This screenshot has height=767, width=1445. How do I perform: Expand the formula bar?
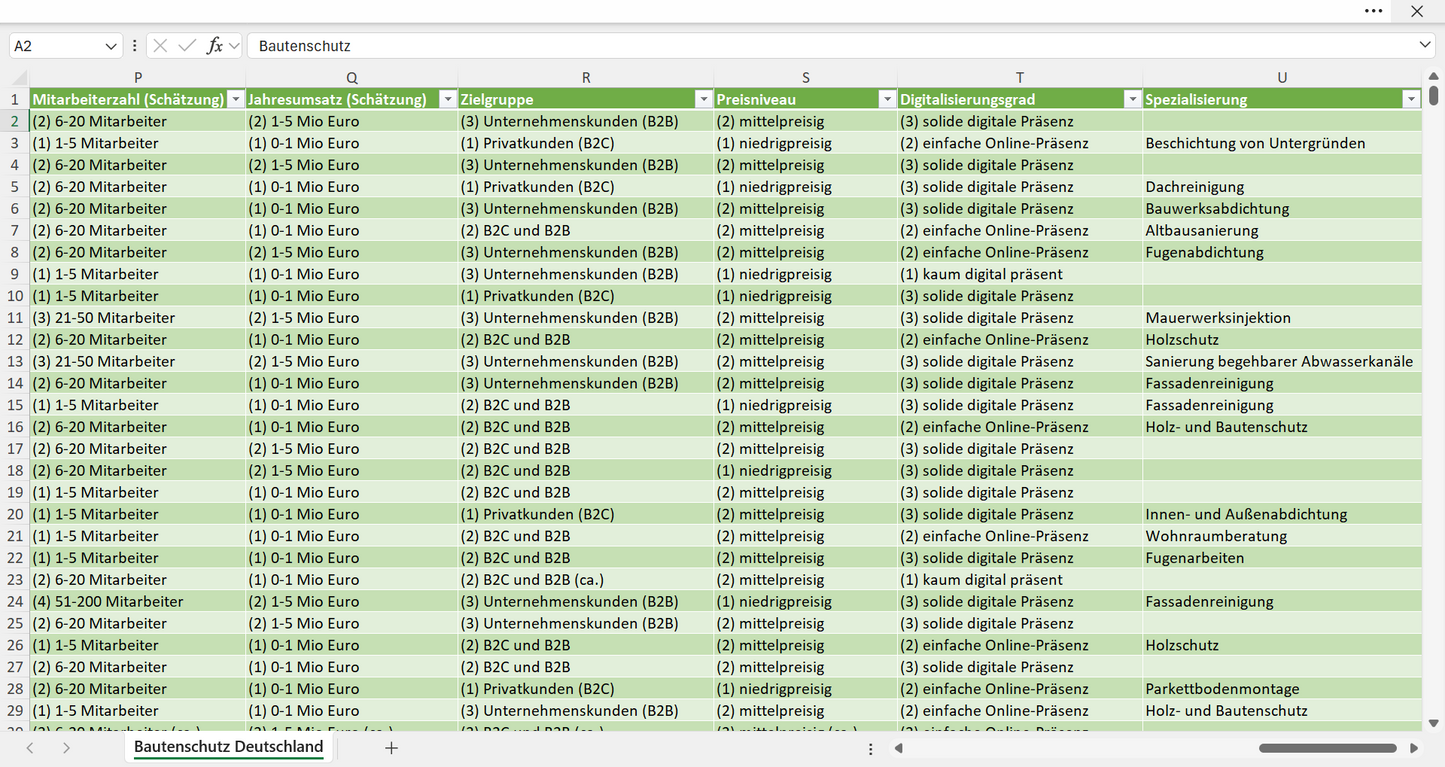1425,46
